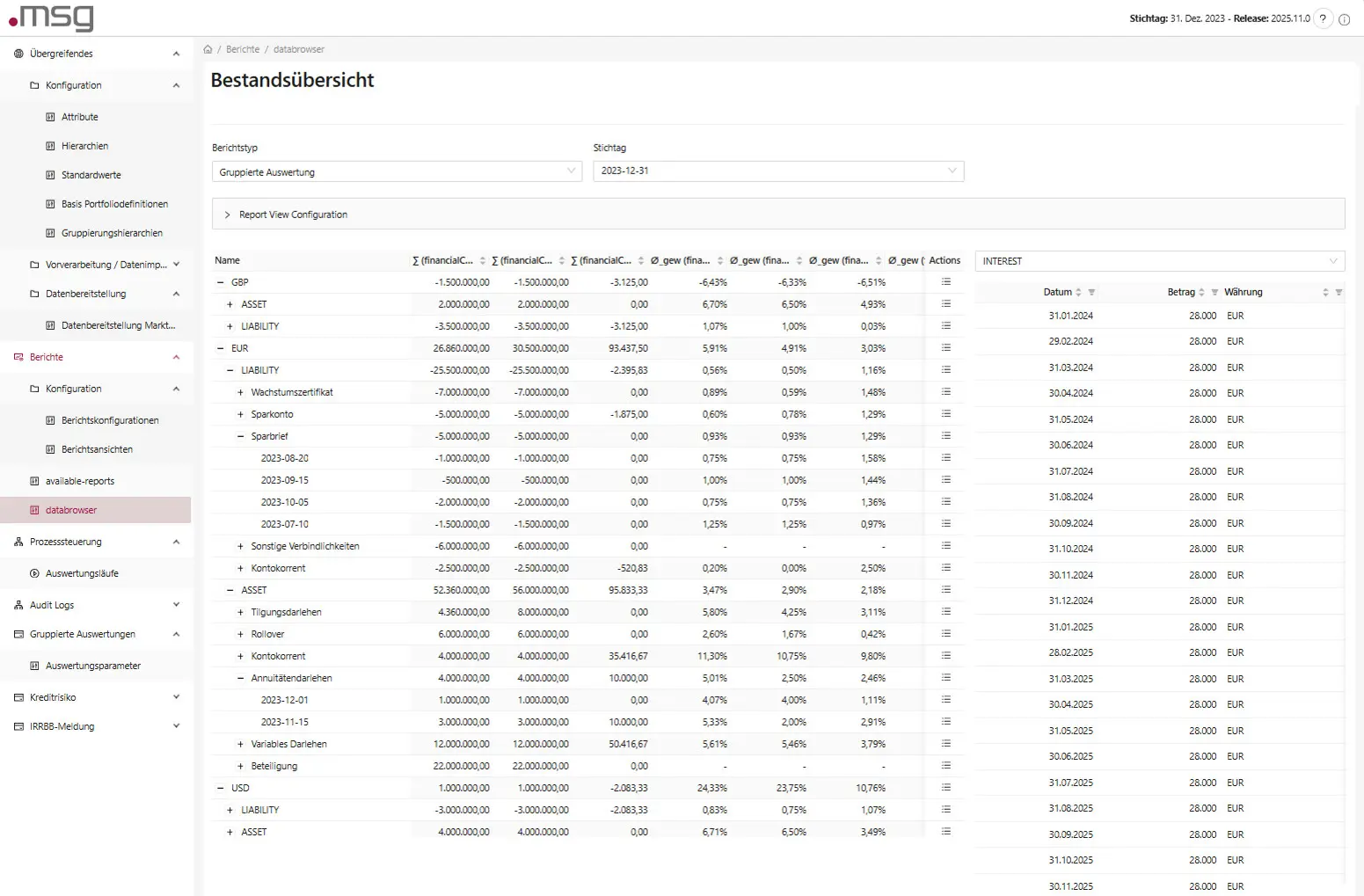The height and width of the screenshot is (896, 1364).
Task: Open the actions menu for the GBP row
Action: pos(946,281)
